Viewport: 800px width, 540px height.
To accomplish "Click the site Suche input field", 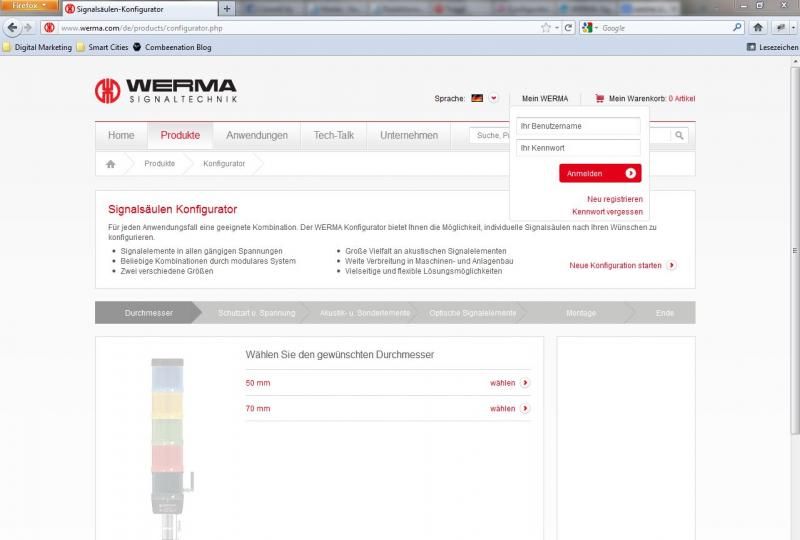I will click(x=489, y=135).
